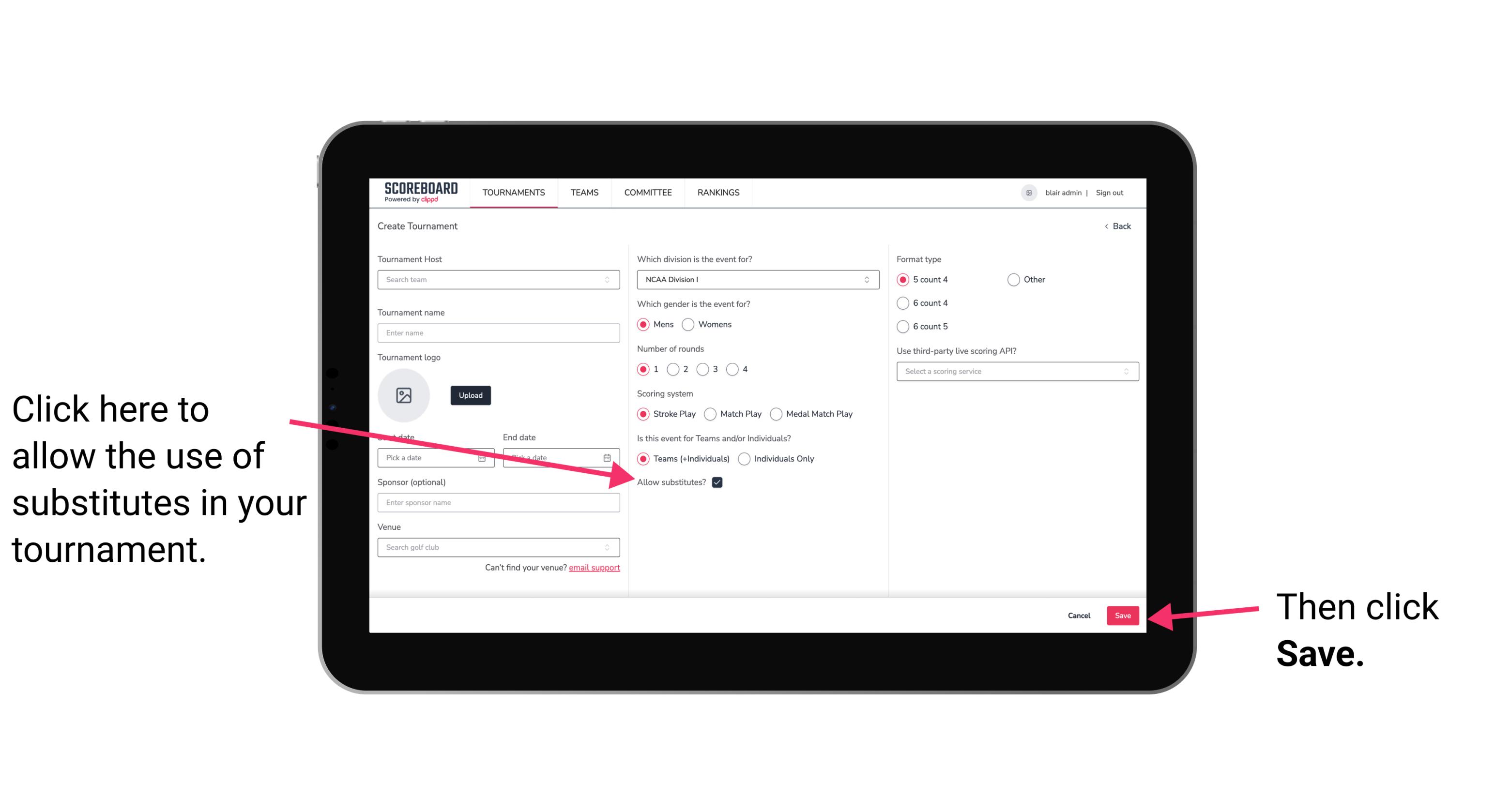
Task: Click the Tournament name input field
Action: 500,333
